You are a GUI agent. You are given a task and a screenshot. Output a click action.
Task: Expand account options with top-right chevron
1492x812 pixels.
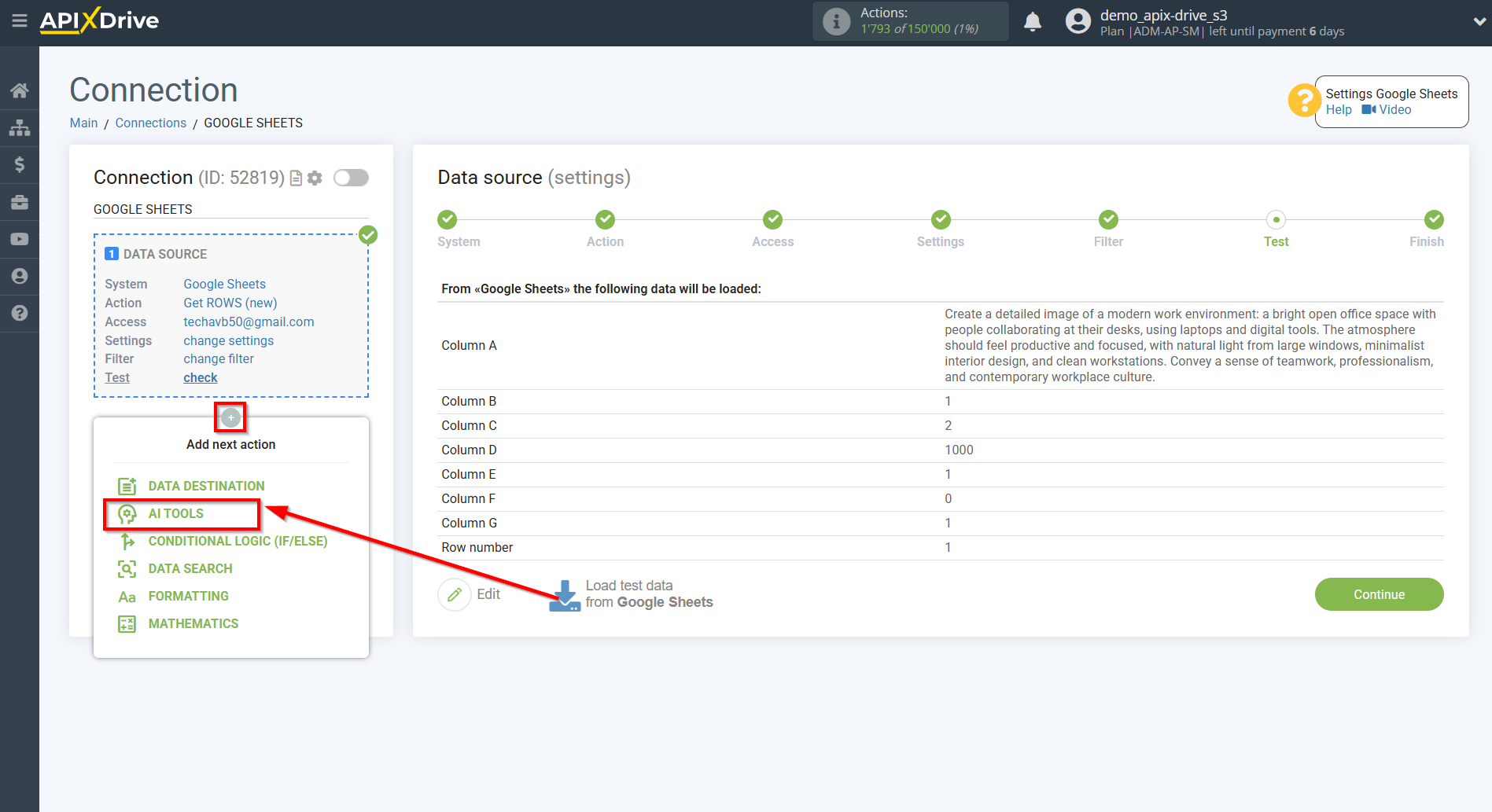(x=1477, y=21)
